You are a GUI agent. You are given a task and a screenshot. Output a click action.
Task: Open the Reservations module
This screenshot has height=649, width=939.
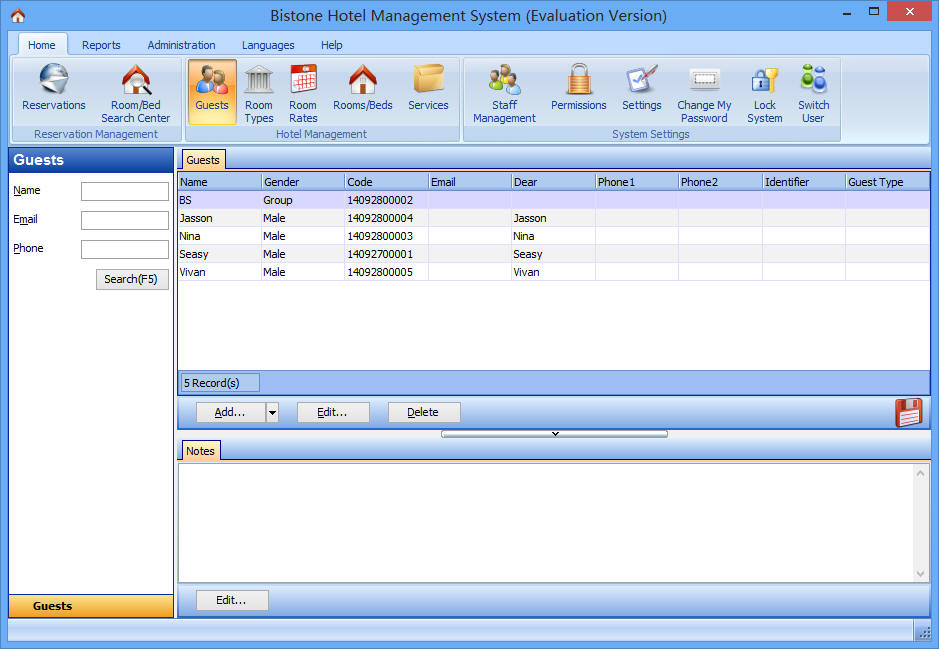tap(54, 88)
